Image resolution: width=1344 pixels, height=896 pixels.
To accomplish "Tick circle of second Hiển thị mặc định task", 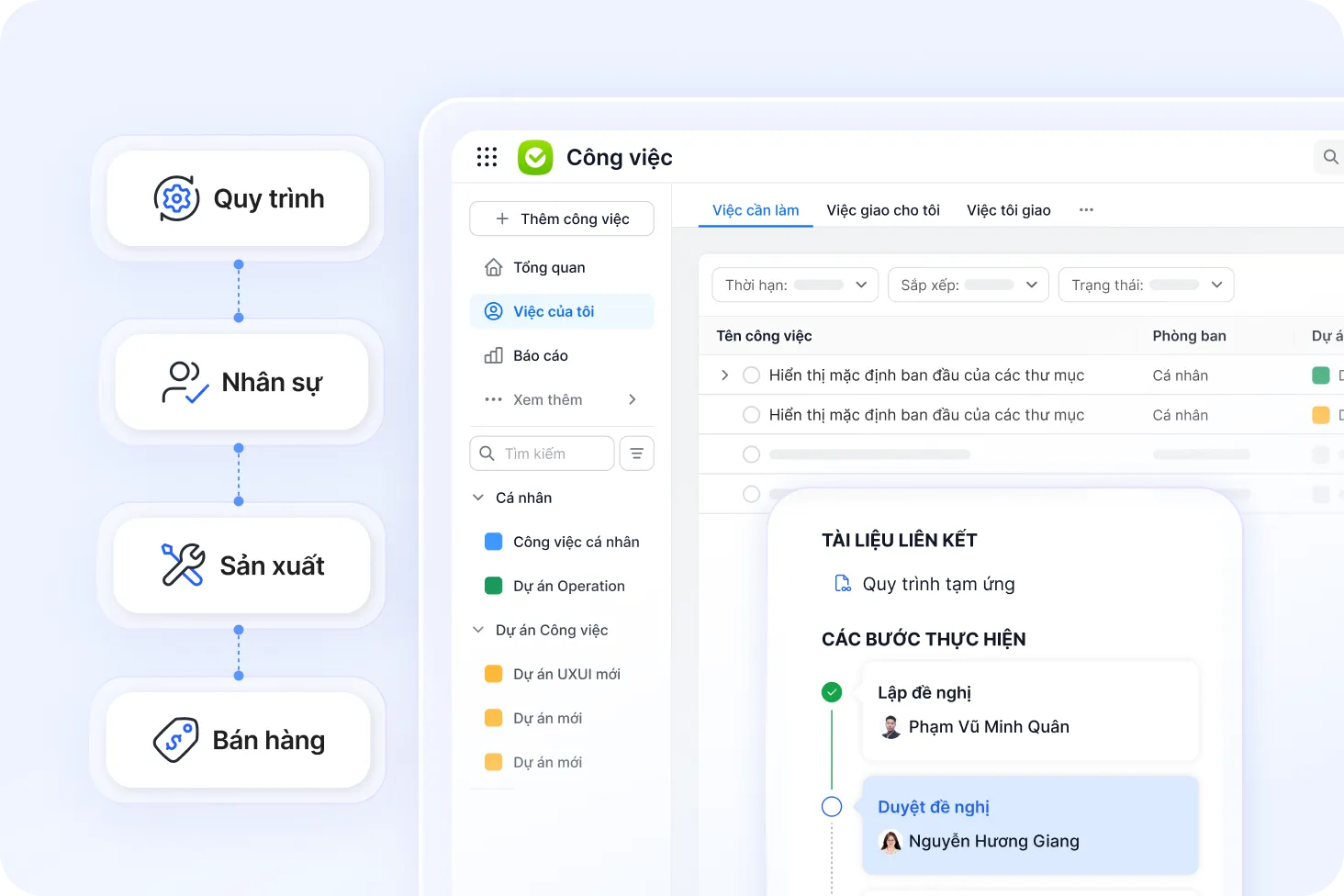I will point(751,415).
